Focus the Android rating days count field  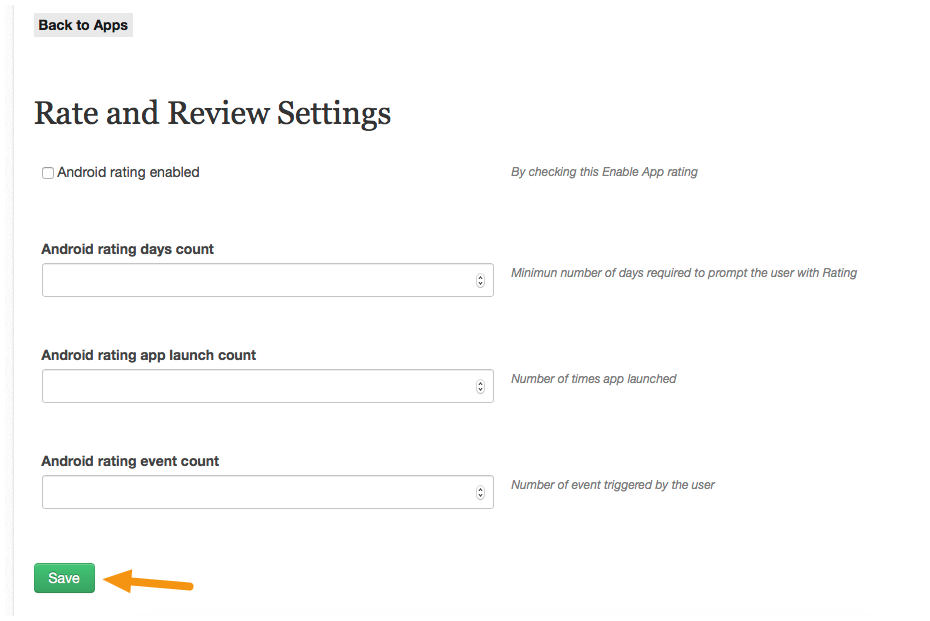tap(267, 280)
